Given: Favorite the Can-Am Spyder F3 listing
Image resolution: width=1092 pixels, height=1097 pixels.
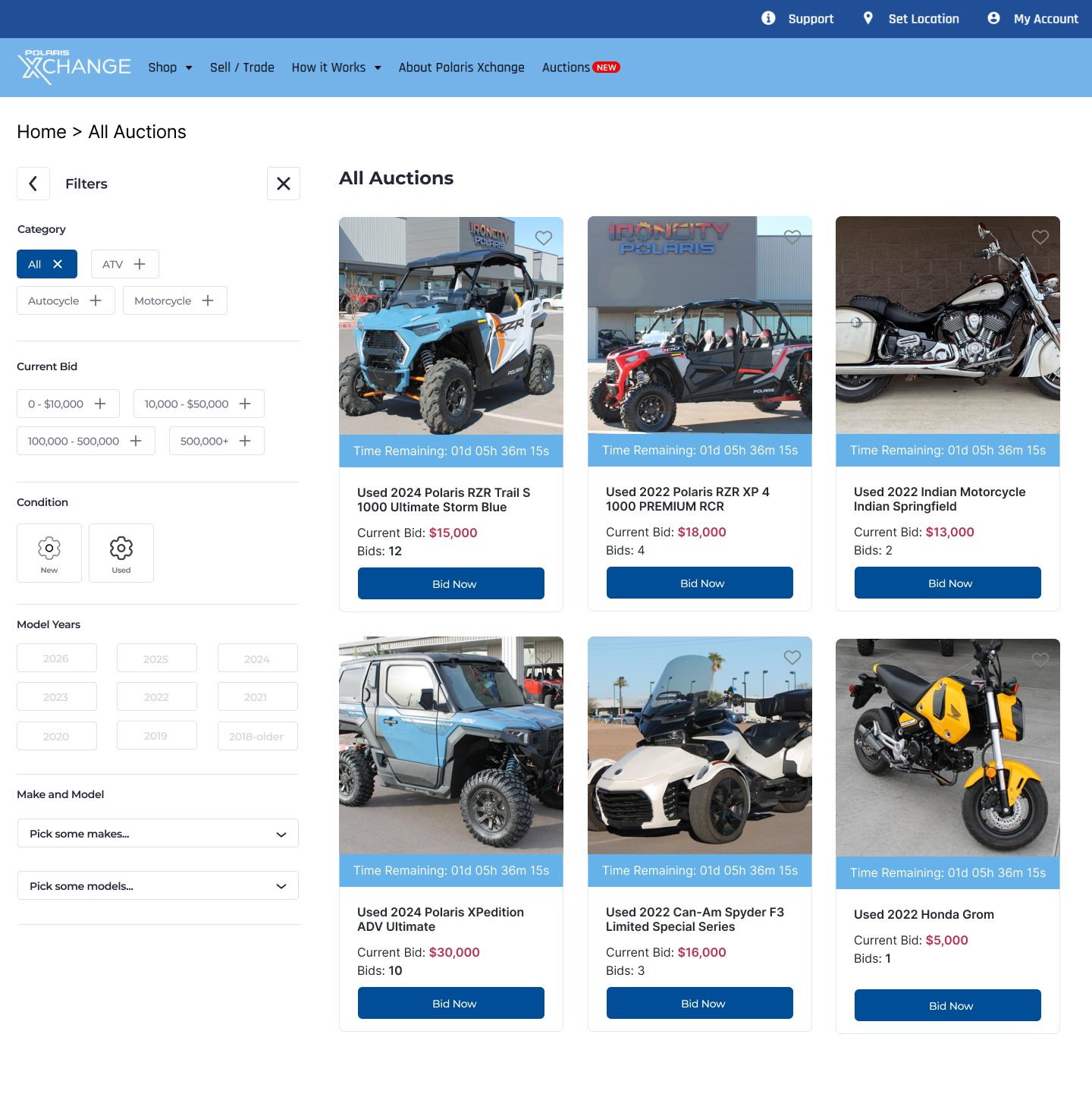Looking at the screenshot, I should tap(792, 658).
